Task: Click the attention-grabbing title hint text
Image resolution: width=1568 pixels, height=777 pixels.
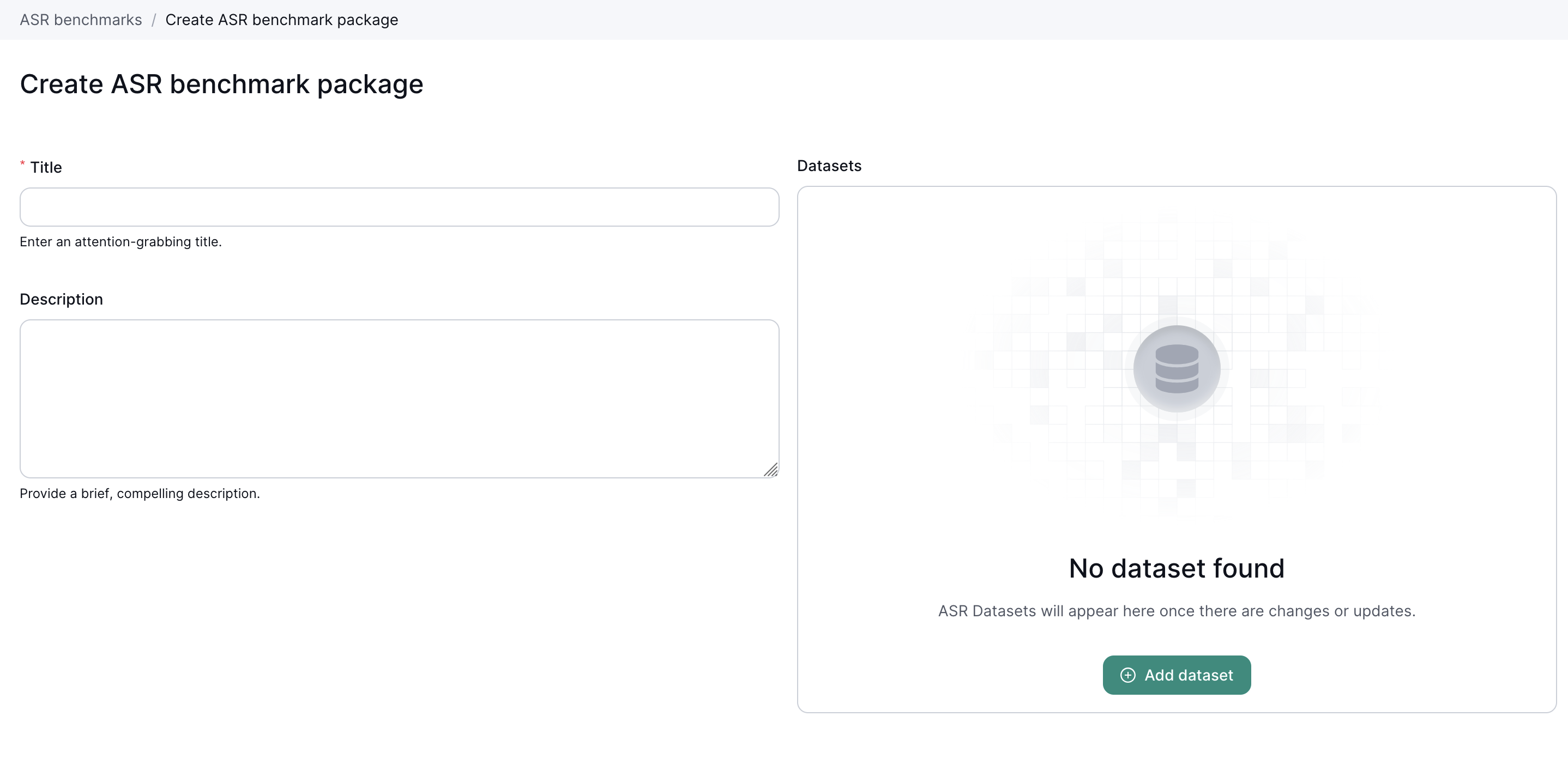Action: coord(120,241)
